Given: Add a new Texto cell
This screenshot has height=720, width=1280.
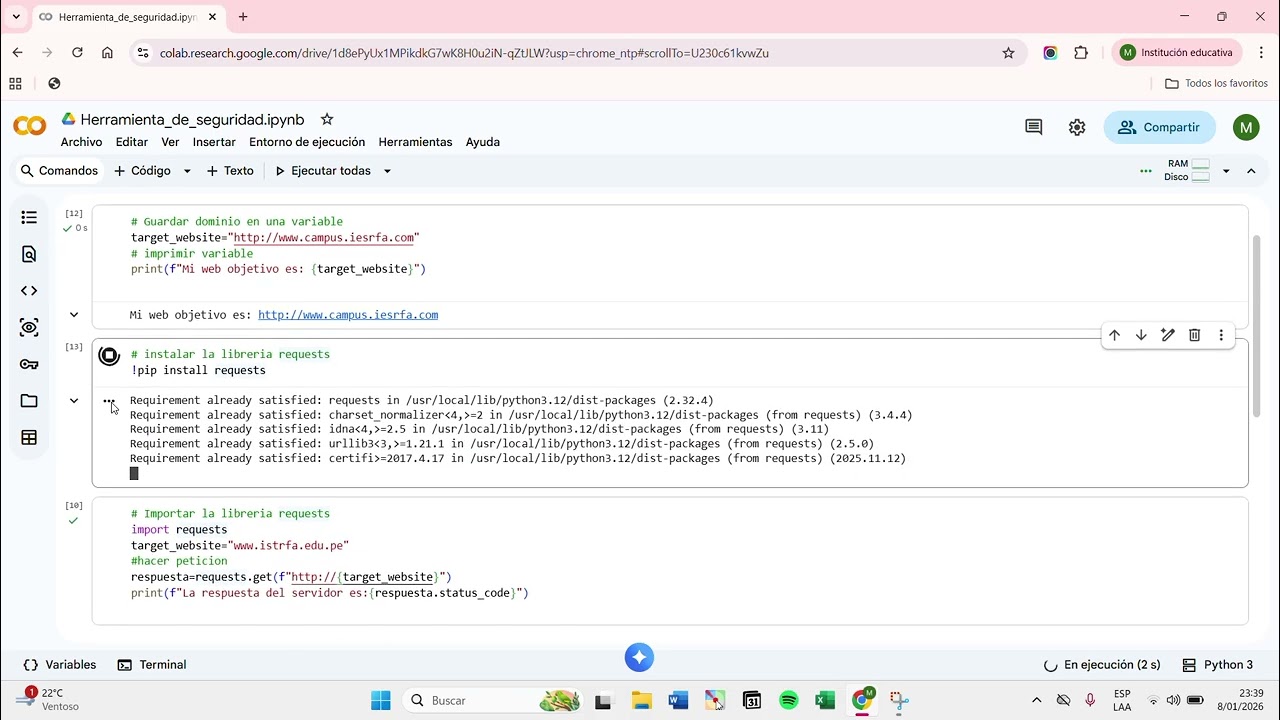Looking at the screenshot, I should click(230, 171).
